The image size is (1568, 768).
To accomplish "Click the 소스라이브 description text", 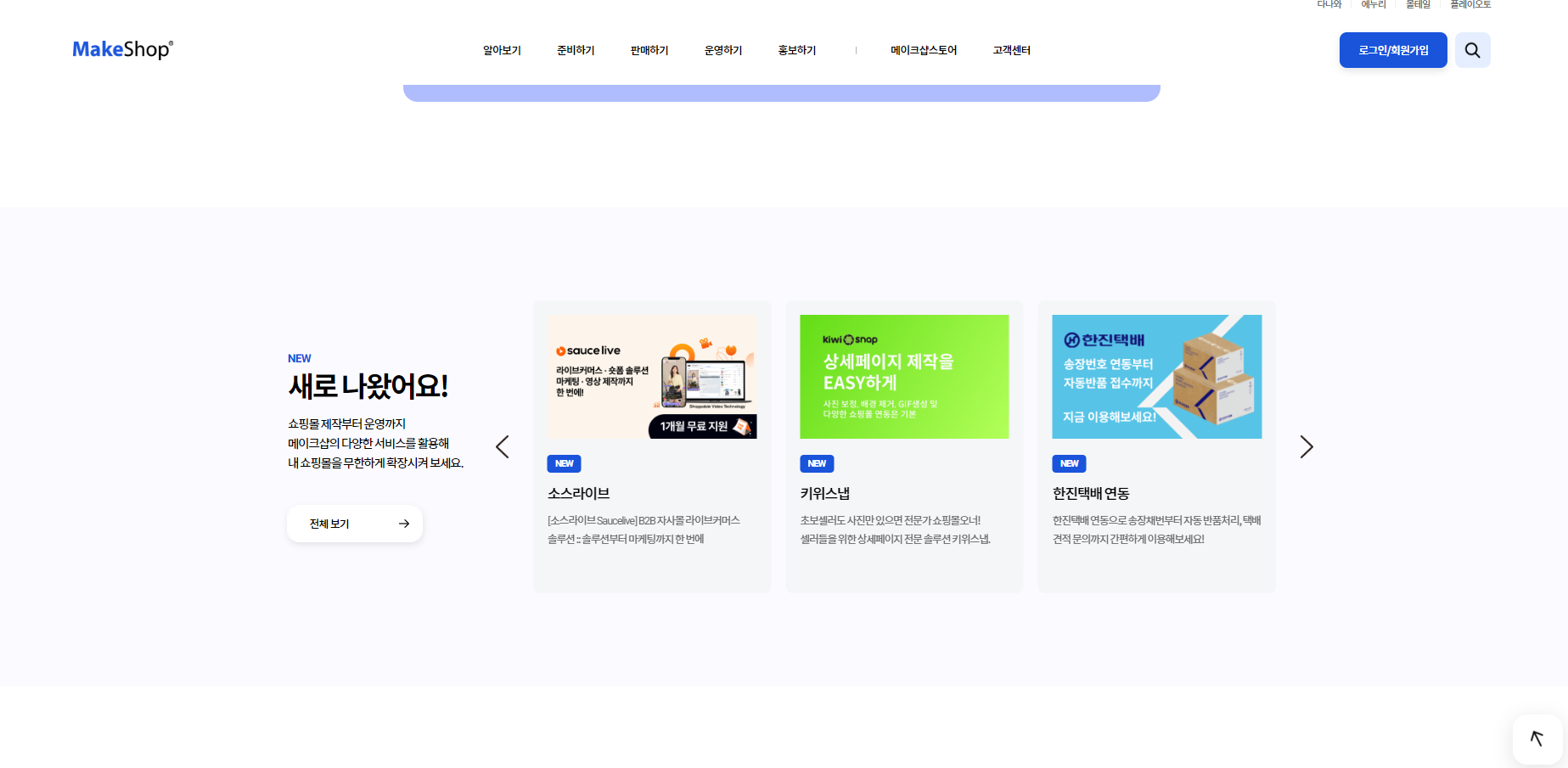I will (643, 530).
